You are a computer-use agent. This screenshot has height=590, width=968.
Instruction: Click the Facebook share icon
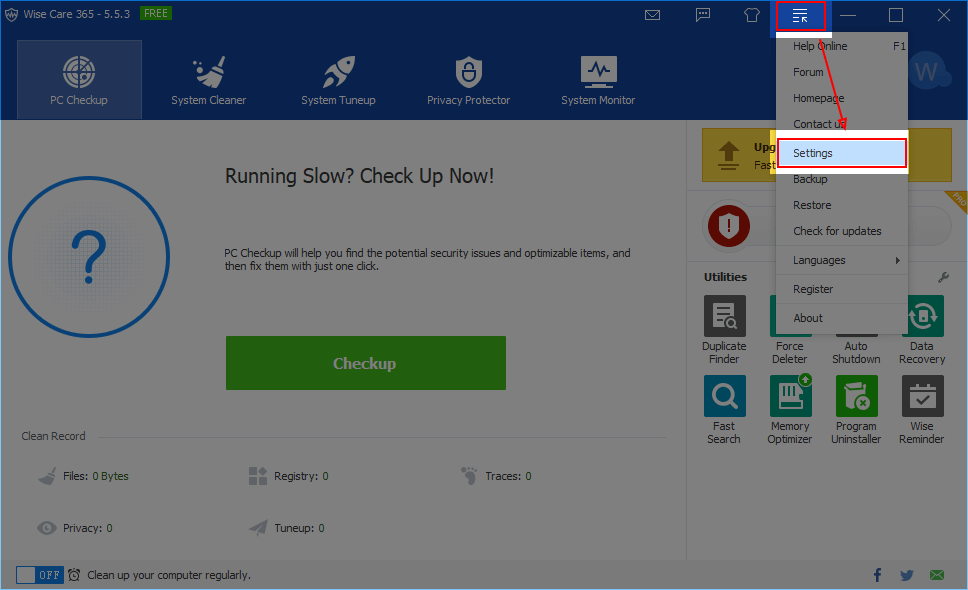pos(877,575)
